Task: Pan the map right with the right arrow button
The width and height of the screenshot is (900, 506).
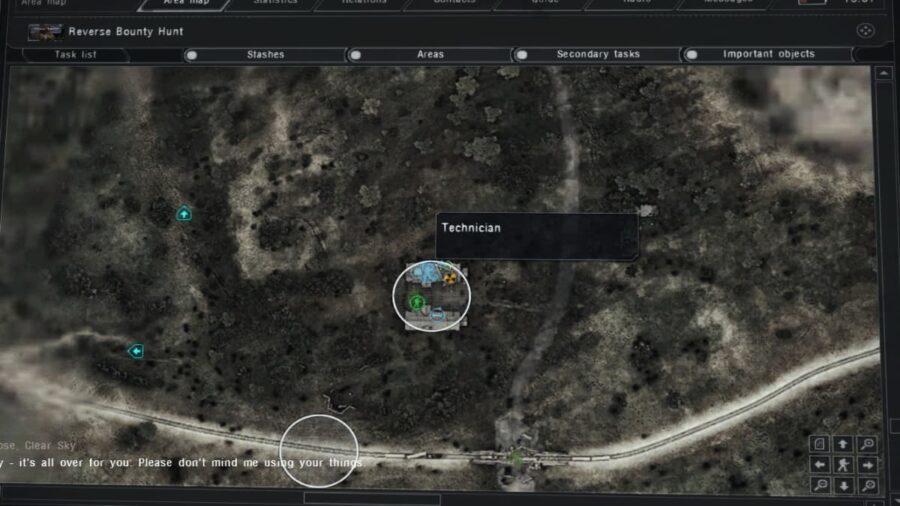Action: (x=868, y=465)
